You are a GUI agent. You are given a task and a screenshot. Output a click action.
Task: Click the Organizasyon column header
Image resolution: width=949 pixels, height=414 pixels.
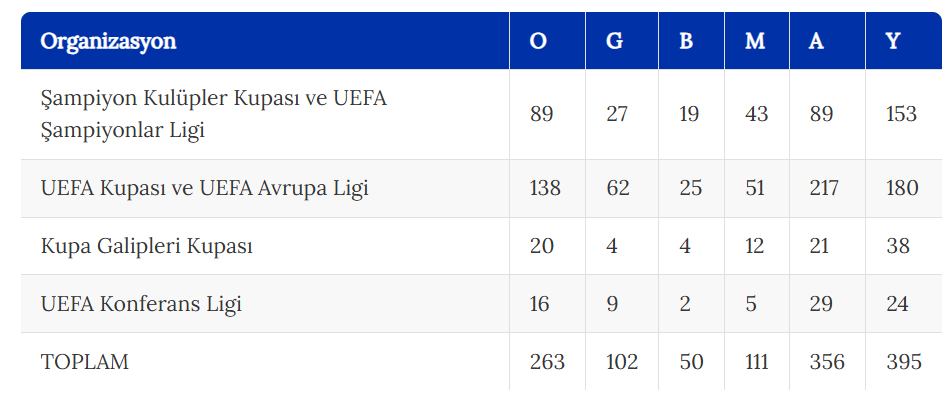point(108,41)
